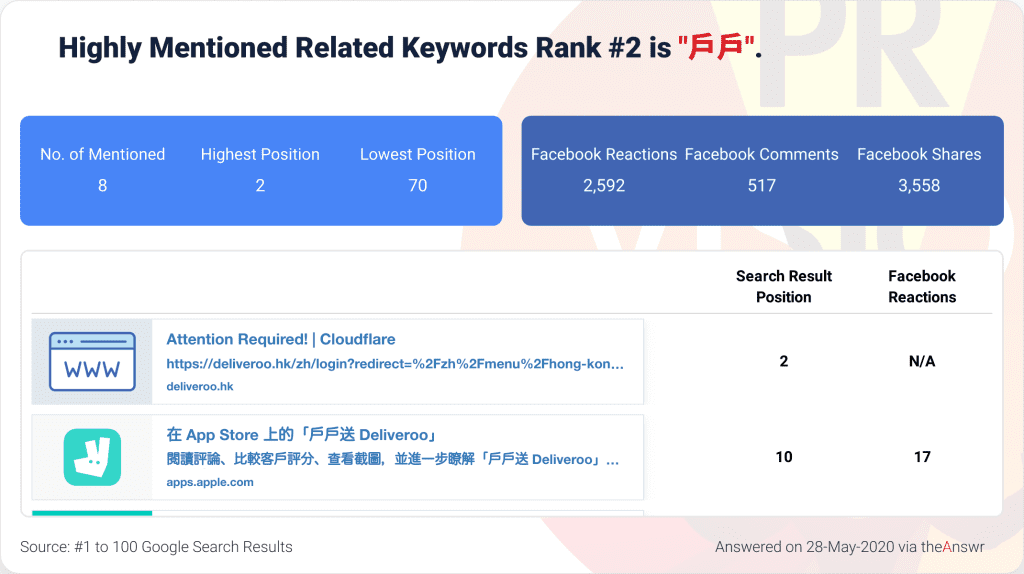Click search position 10 in App Store row

tap(784, 457)
